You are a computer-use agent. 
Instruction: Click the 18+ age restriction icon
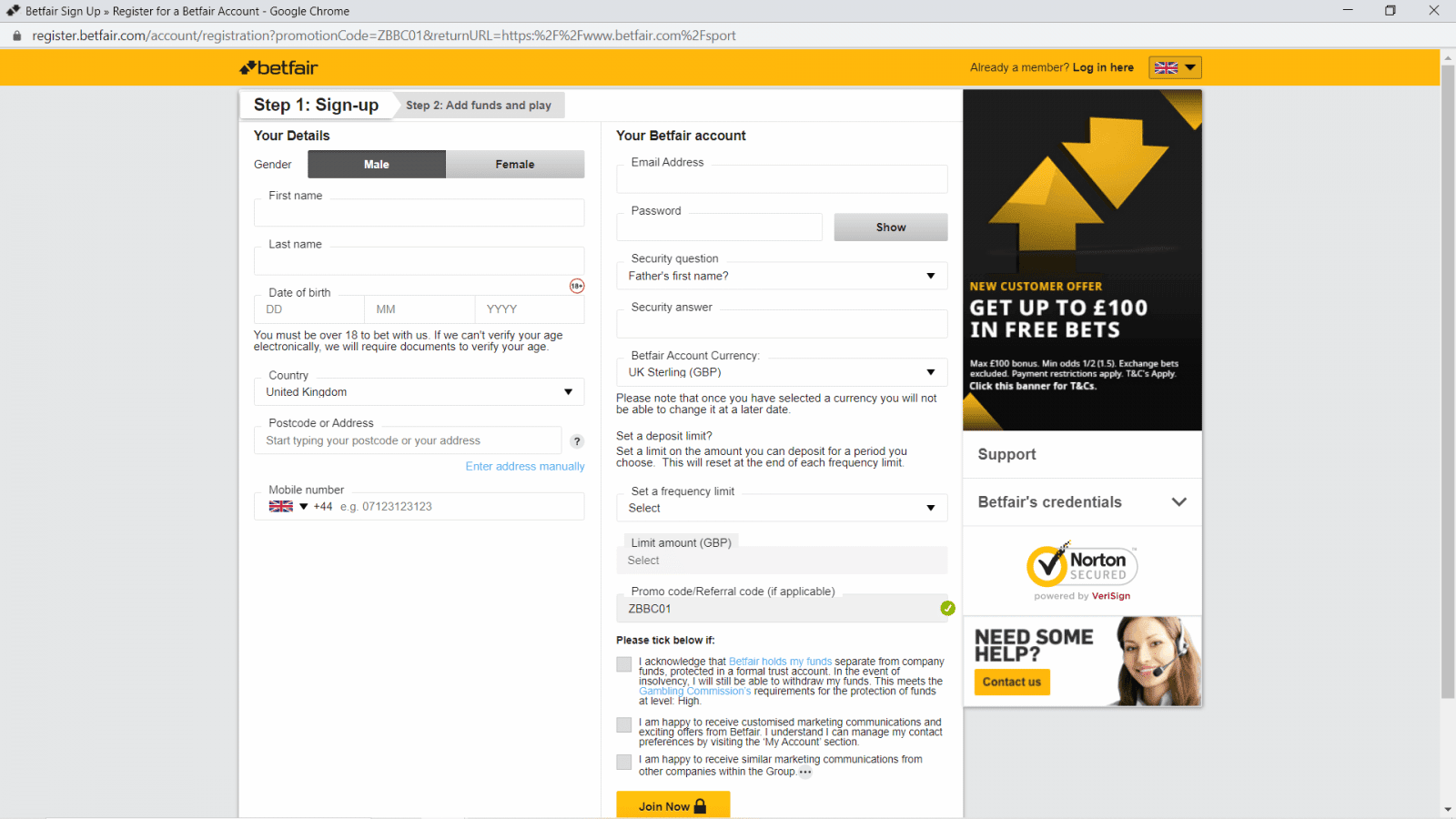(x=577, y=286)
